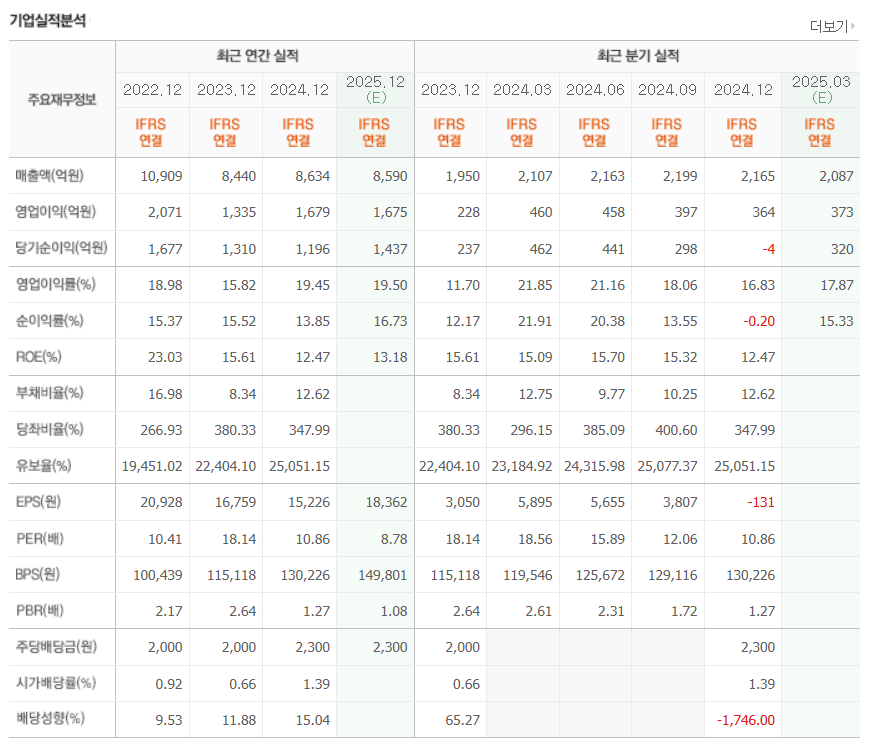Select the 최근 분기 실적 header
The image size is (869, 746).
click(x=638, y=56)
